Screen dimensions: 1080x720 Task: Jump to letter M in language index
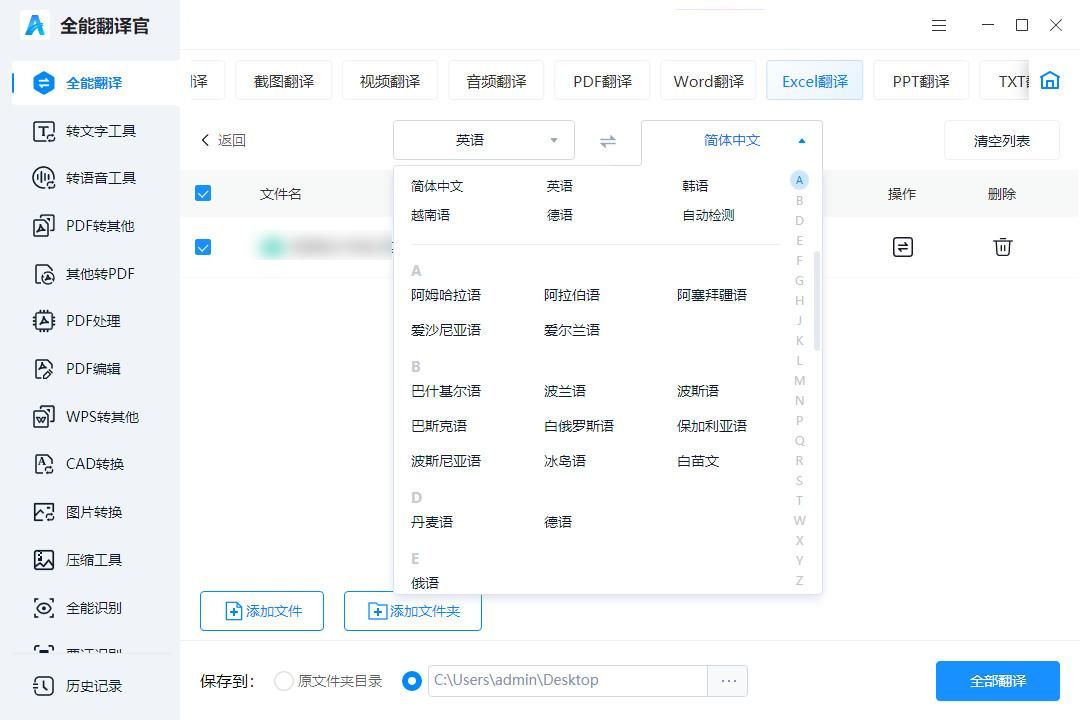coord(799,380)
